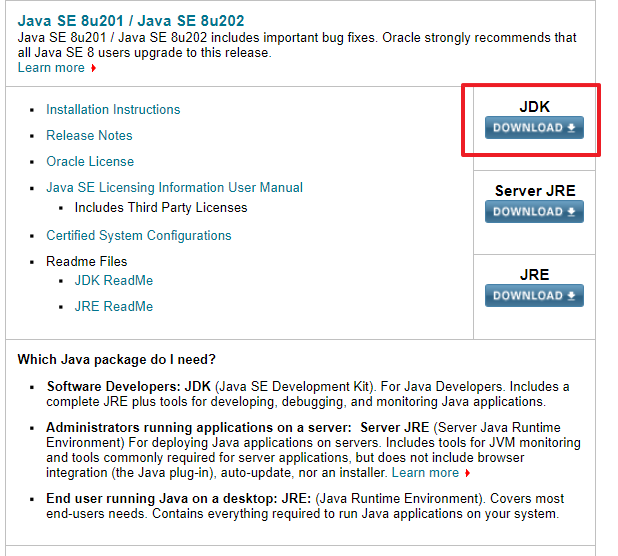
Task: Click 'Administrators running applications on a server' text
Action: [x=198, y=427]
